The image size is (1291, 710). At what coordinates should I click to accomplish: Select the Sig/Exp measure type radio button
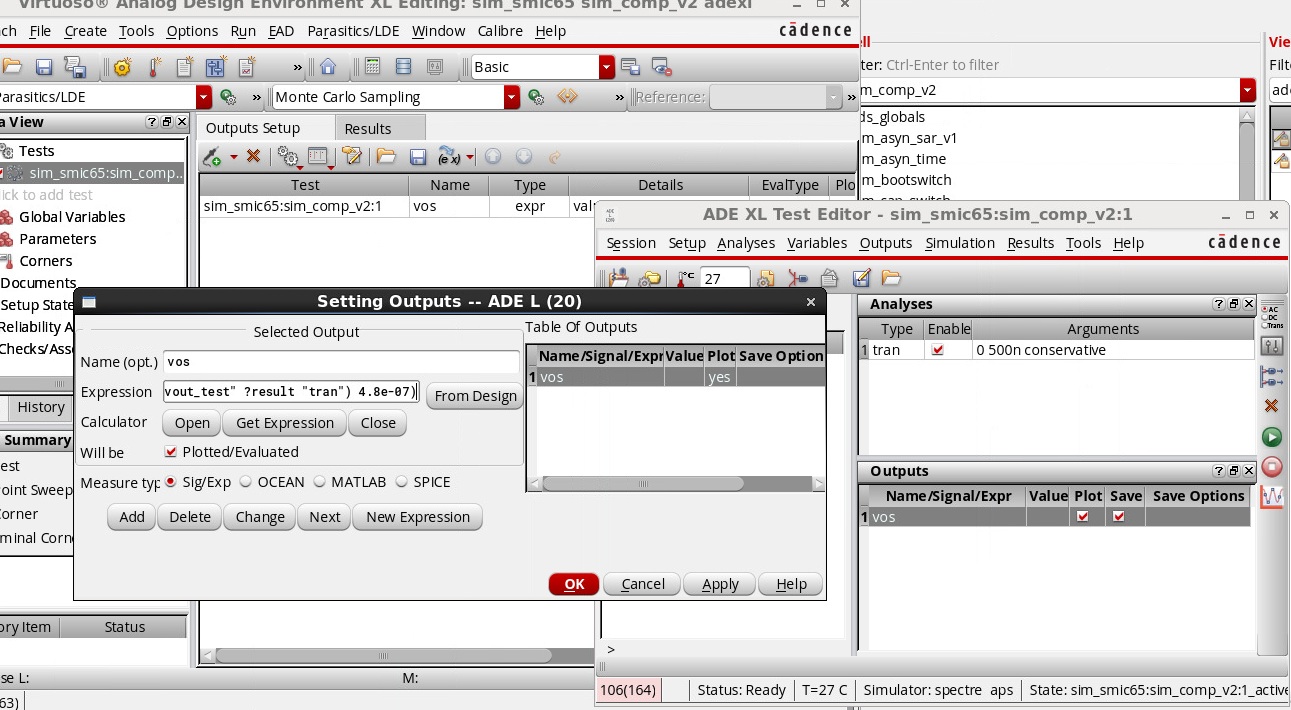(x=171, y=482)
